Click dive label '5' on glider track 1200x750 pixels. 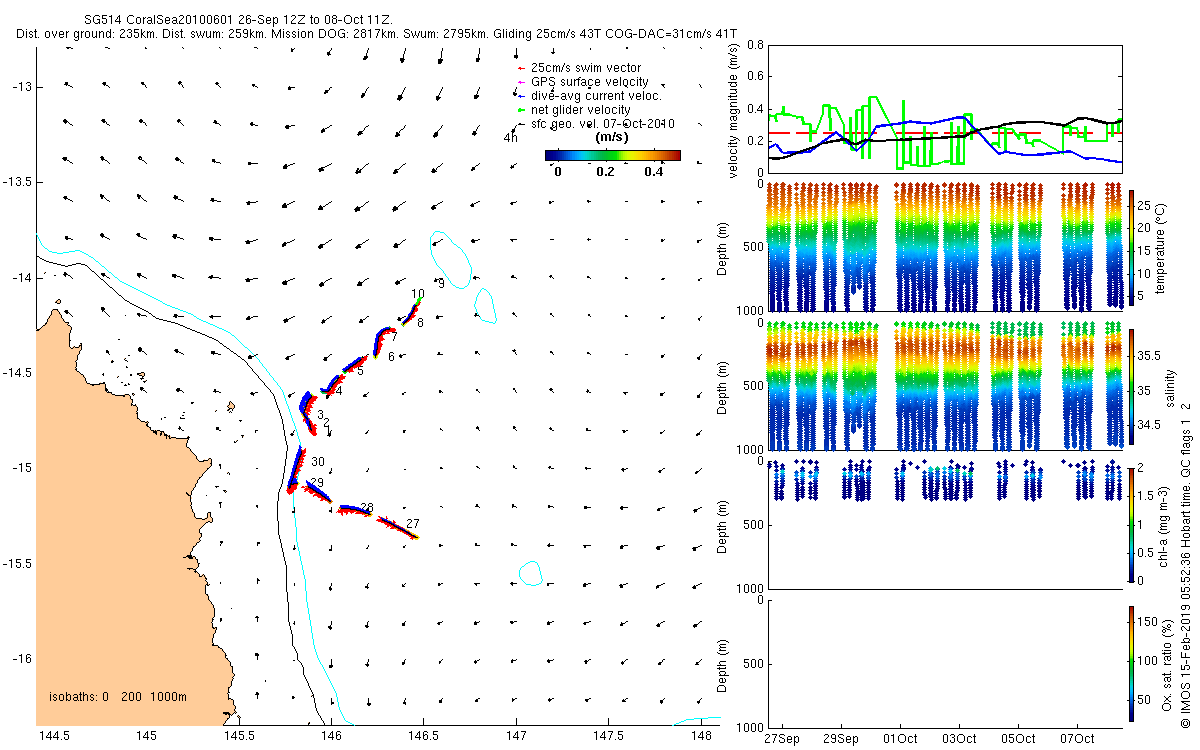point(360,371)
